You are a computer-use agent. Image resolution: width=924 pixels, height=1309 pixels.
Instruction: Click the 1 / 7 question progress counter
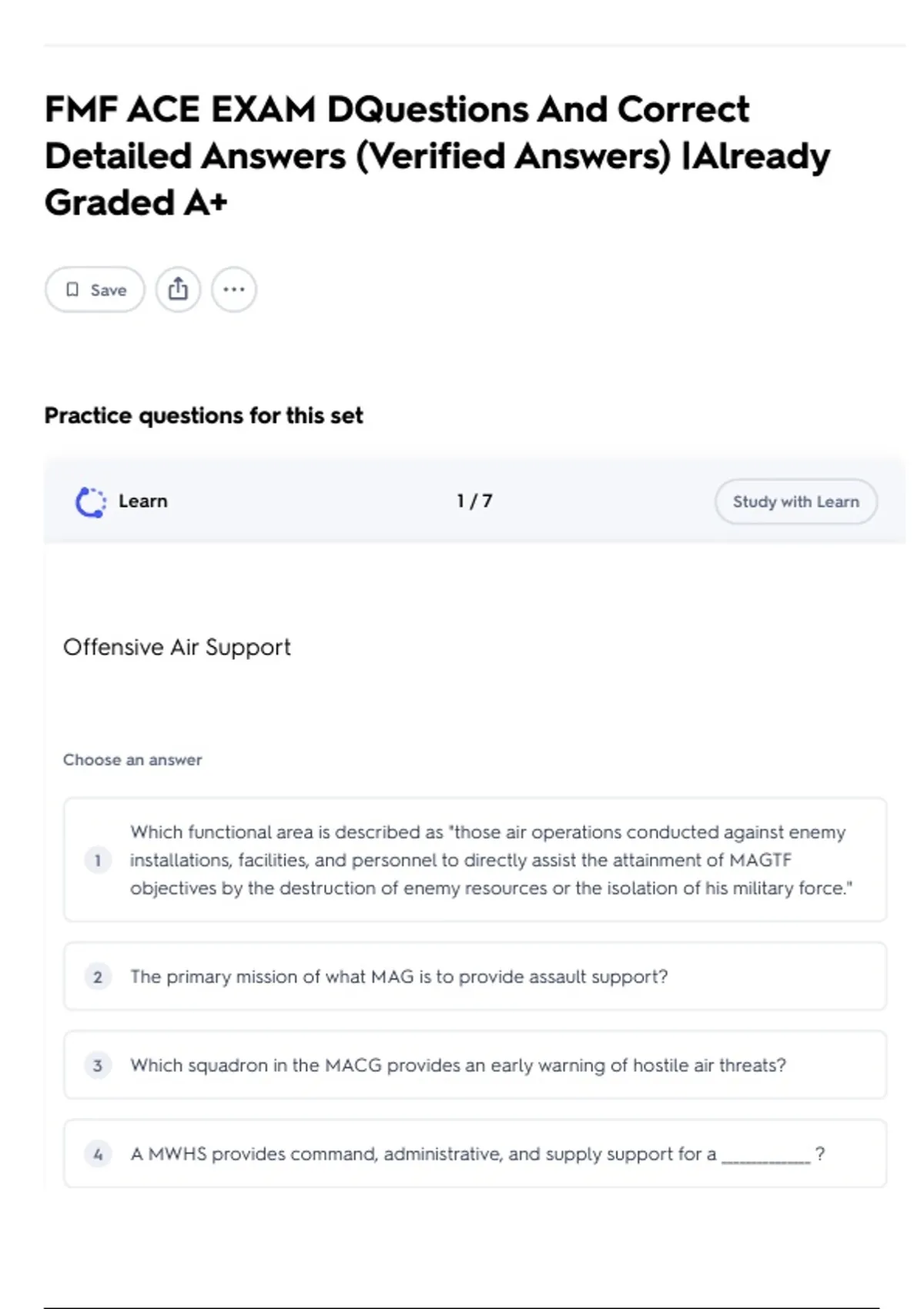coord(474,501)
